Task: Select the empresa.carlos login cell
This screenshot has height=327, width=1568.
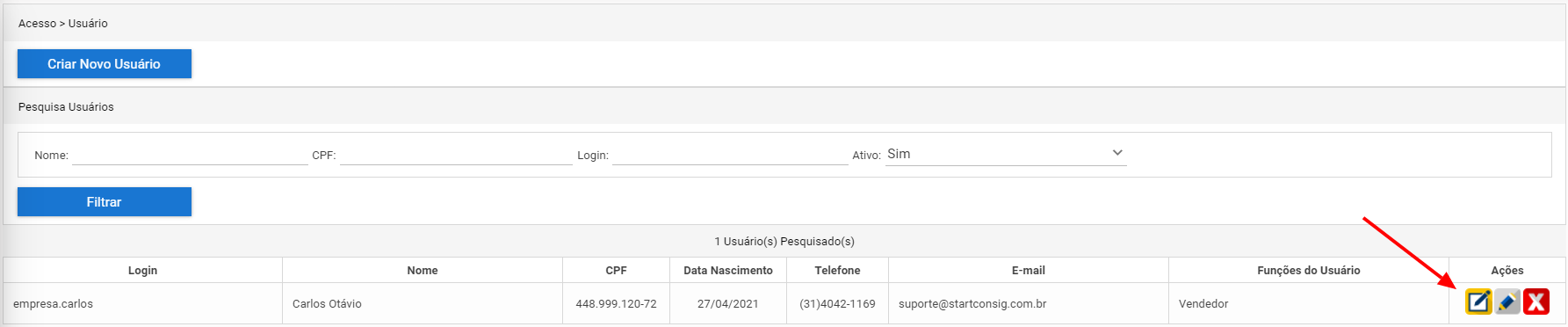Action: (x=142, y=303)
